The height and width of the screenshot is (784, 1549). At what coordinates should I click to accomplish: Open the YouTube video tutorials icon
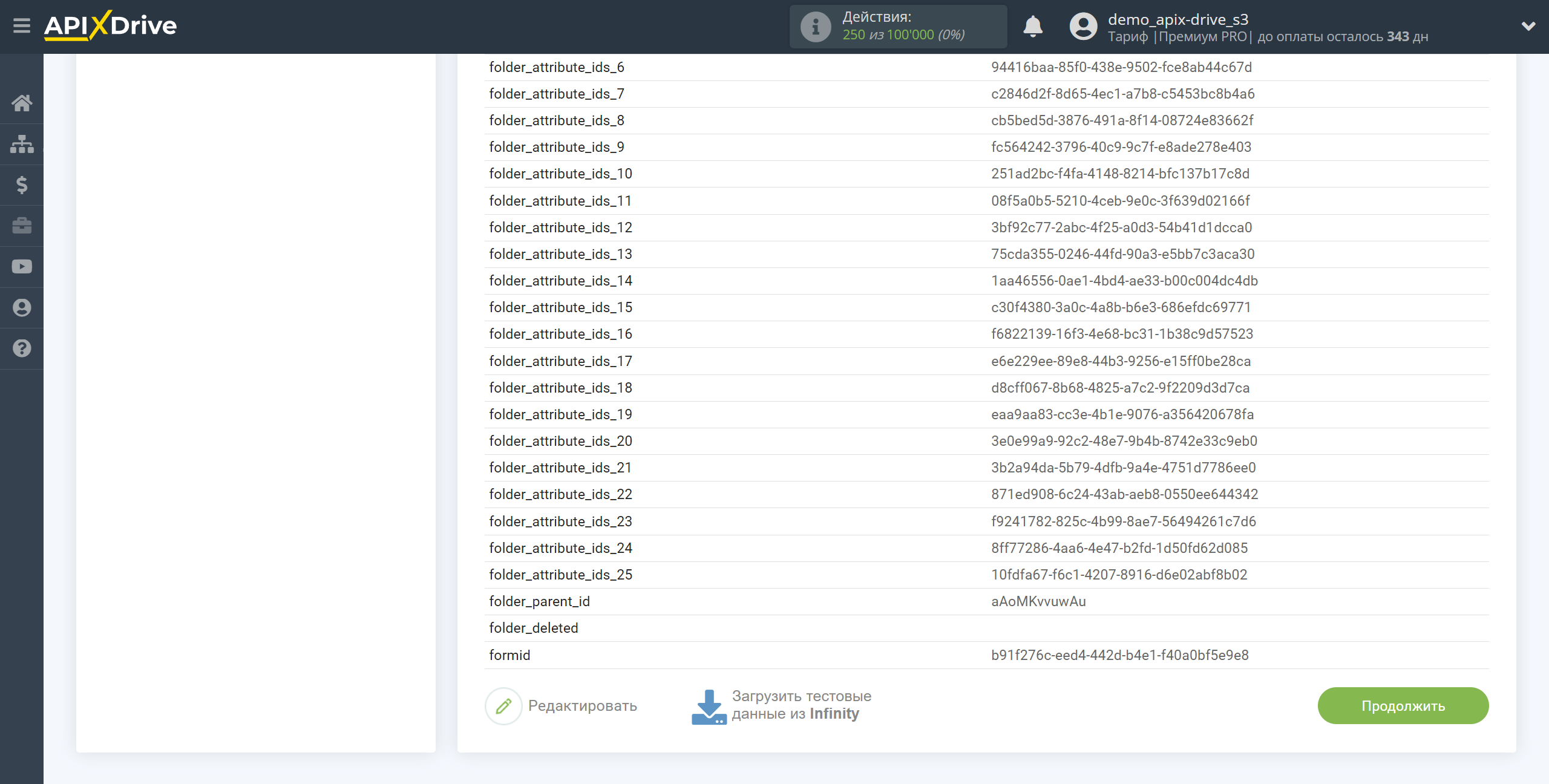(22, 267)
